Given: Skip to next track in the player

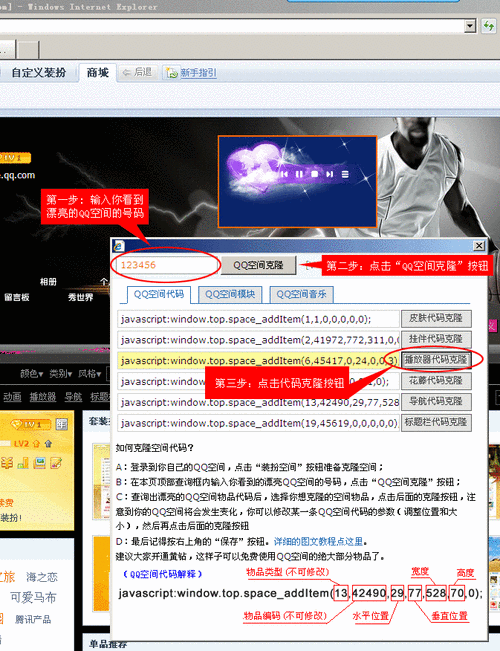Looking at the screenshot, I should [x=329, y=174].
